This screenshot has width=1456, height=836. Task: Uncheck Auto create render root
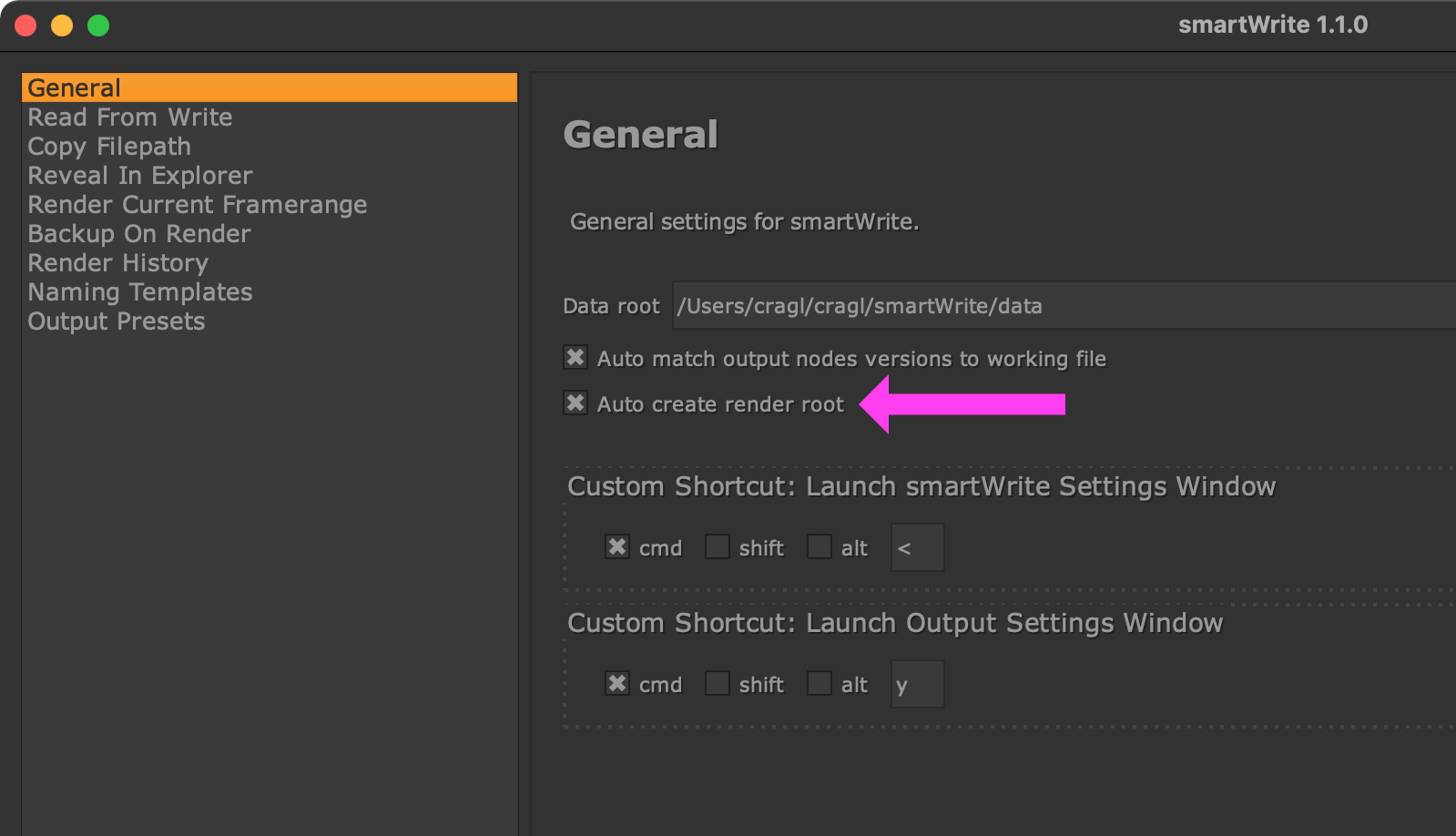point(575,403)
